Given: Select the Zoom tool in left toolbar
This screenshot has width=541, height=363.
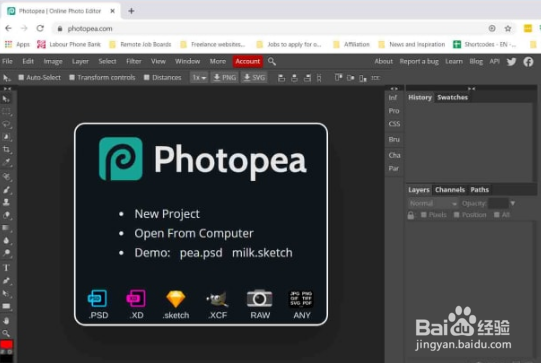Looking at the screenshot, I should [x=6, y=333].
